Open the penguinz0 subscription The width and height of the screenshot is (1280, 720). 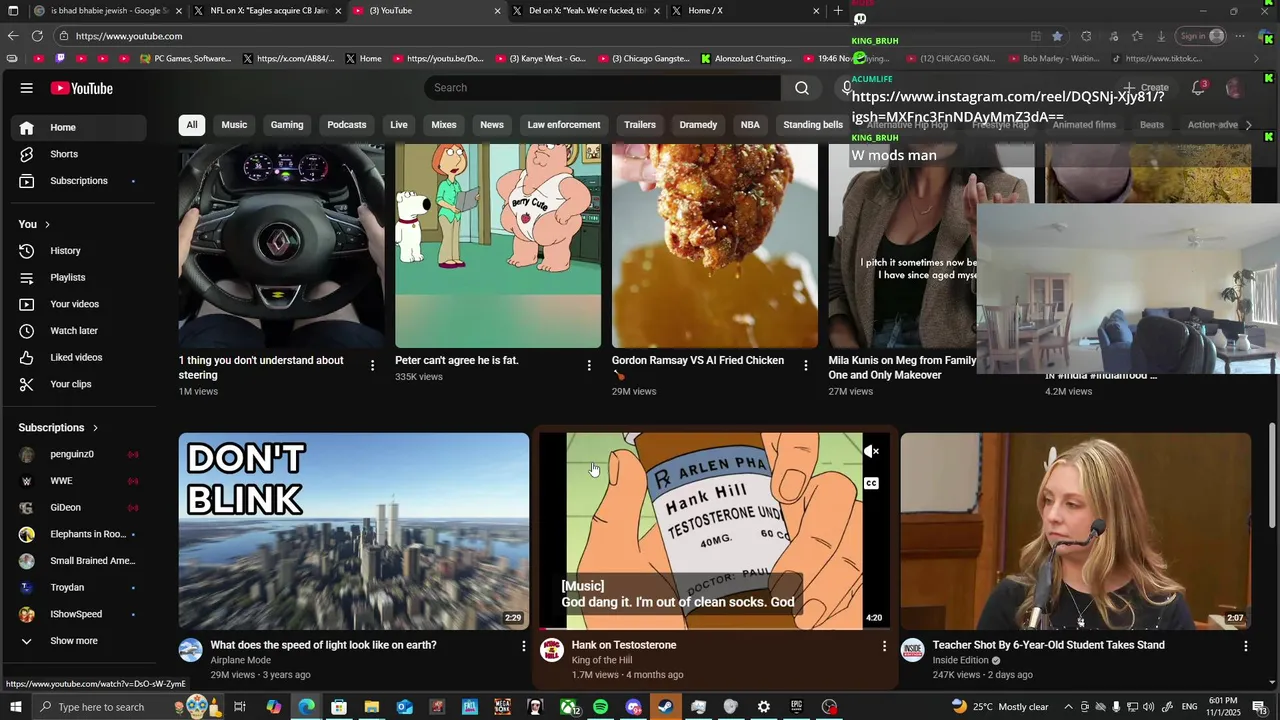[x=78, y=454]
